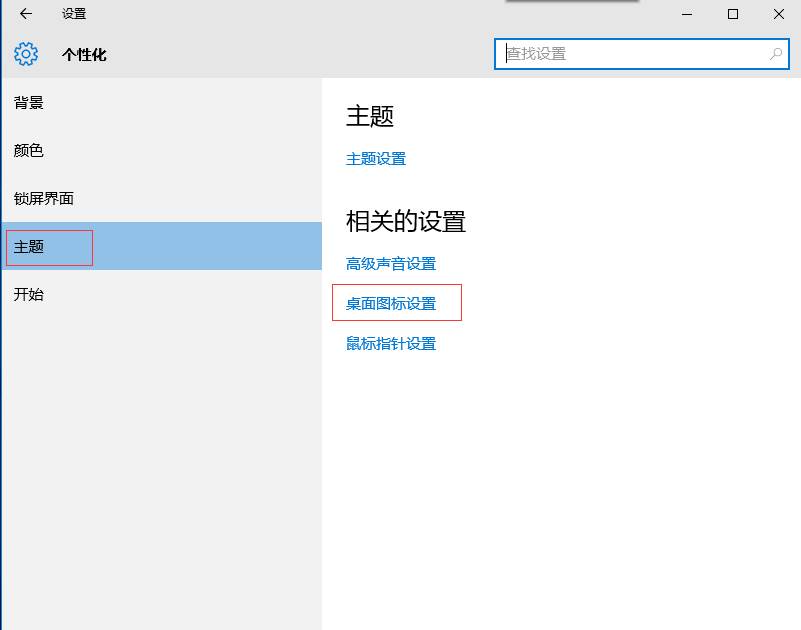
Task: Click the 个性化 page title
Action: (x=84, y=54)
